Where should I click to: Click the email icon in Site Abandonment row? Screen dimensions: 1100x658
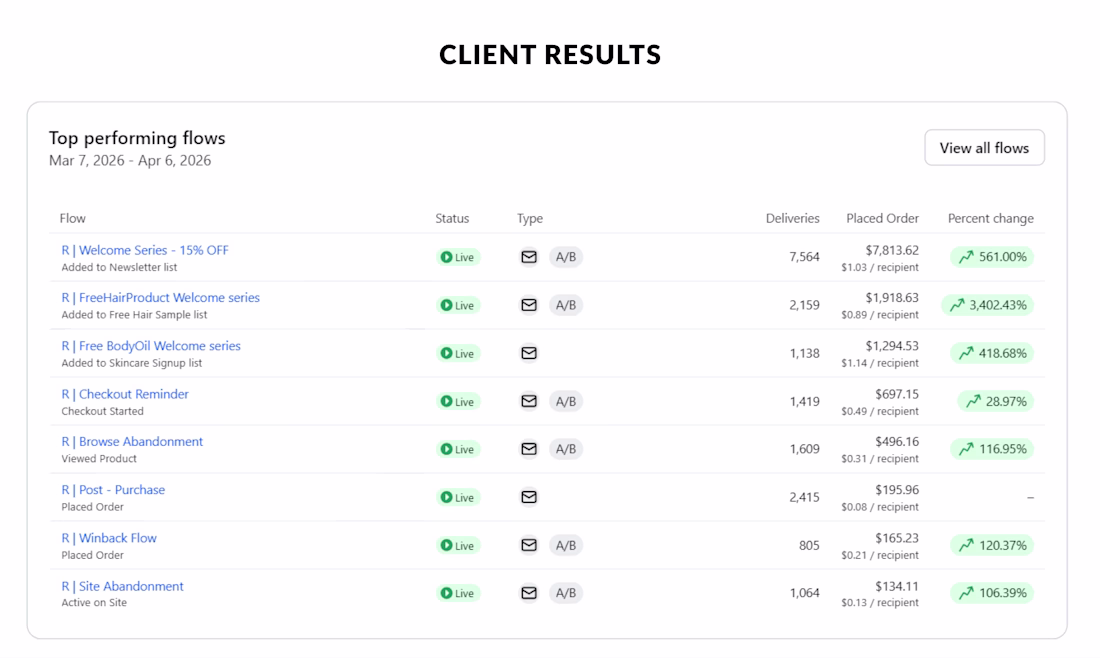tap(529, 593)
